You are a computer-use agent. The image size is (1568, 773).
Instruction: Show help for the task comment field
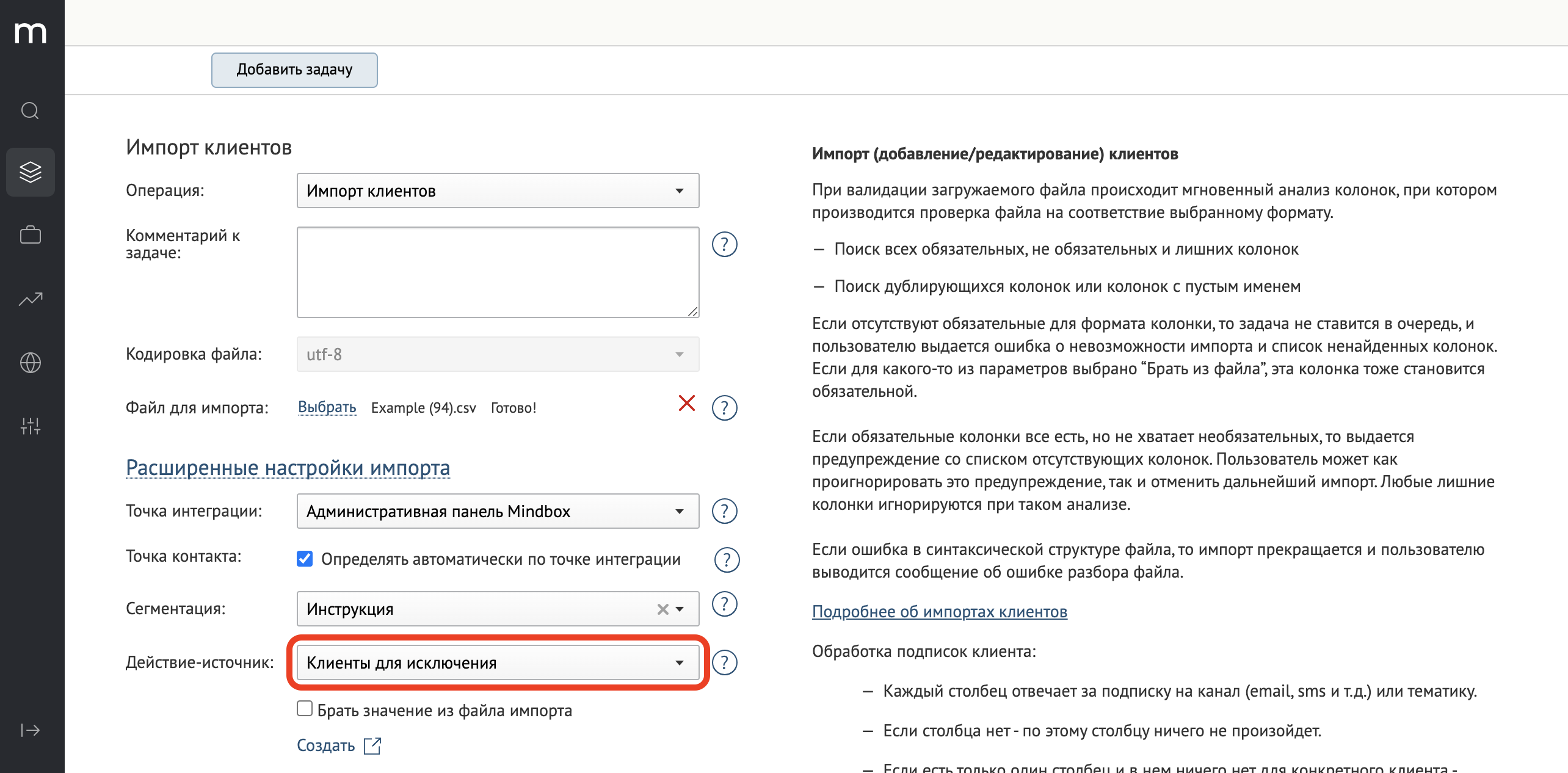click(x=725, y=244)
